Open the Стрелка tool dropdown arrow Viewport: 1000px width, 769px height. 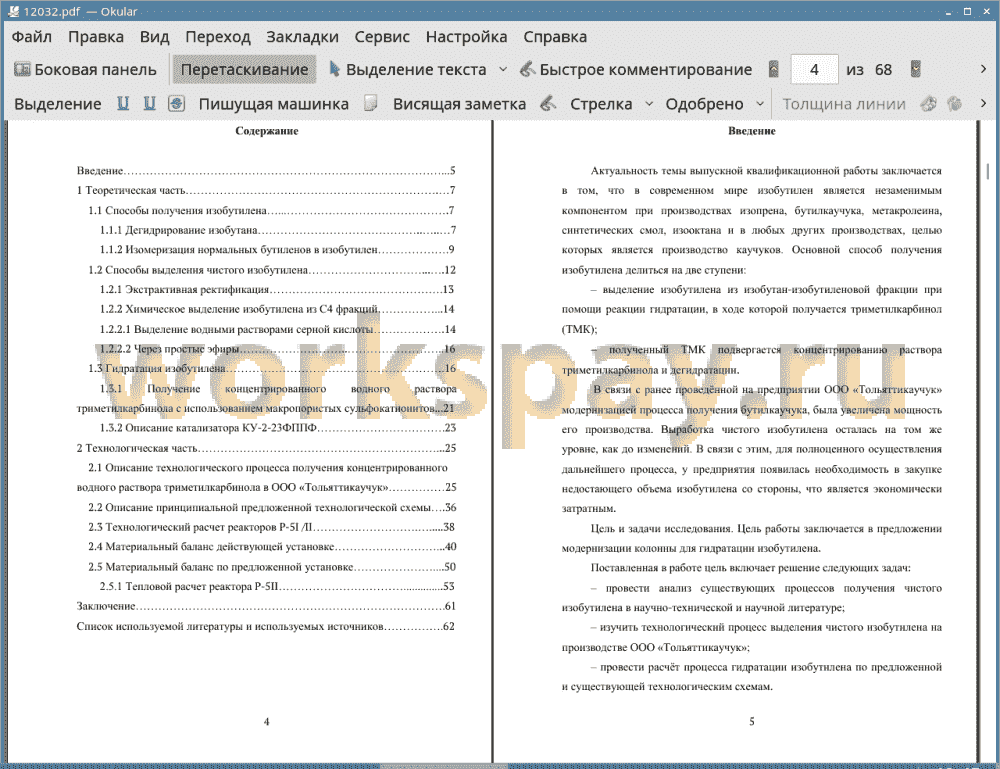649,103
